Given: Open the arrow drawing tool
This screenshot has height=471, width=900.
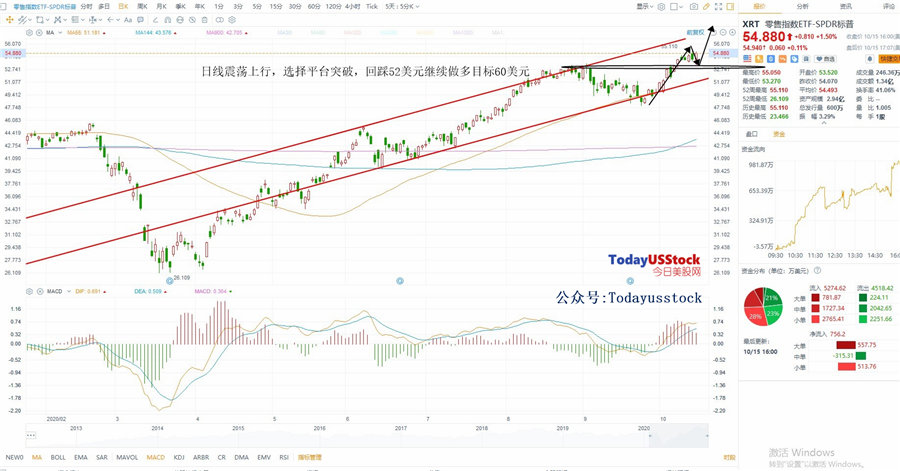Looking at the screenshot, I should 110,20.
